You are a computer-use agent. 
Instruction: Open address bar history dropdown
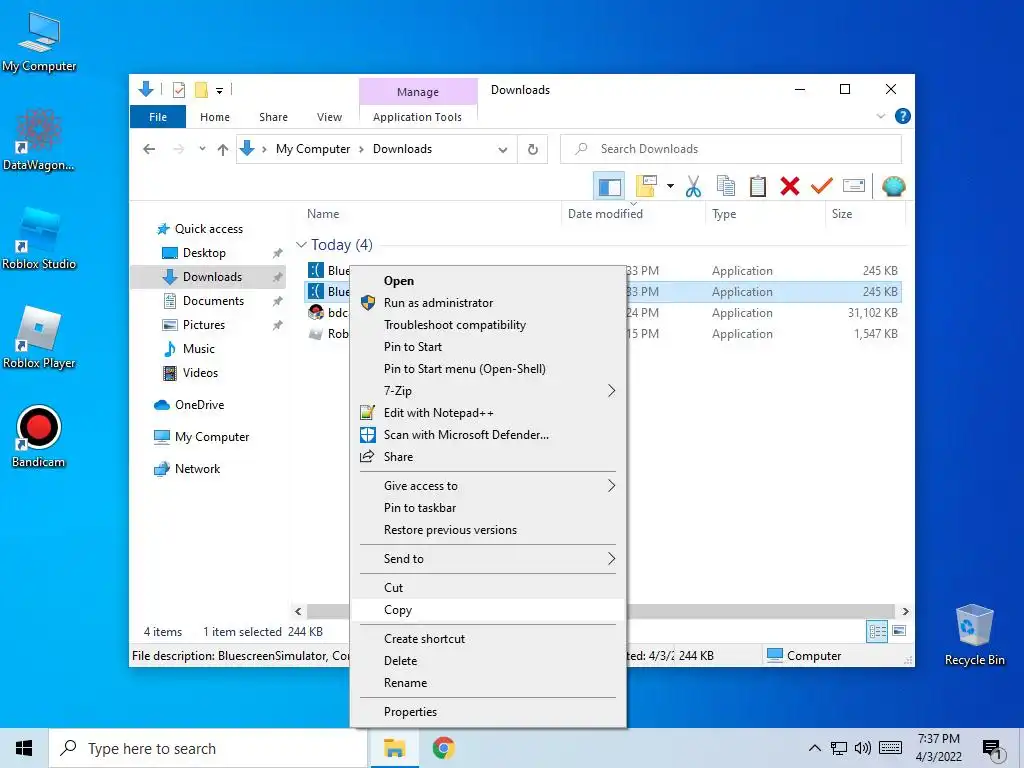click(503, 150)
